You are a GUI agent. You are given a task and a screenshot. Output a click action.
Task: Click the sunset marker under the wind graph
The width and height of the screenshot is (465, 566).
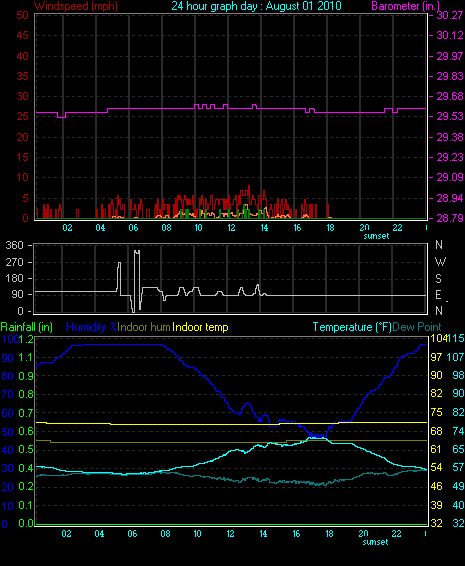(376, 236)
